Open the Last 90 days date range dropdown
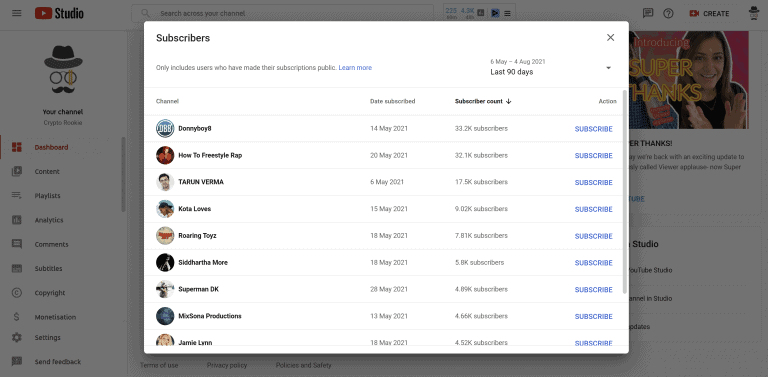 click(551, 68)
